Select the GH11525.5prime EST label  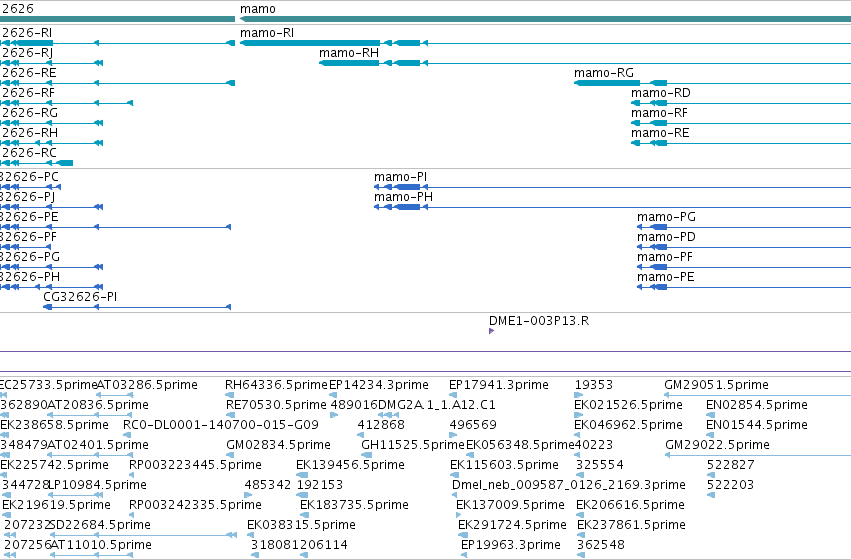413,445
